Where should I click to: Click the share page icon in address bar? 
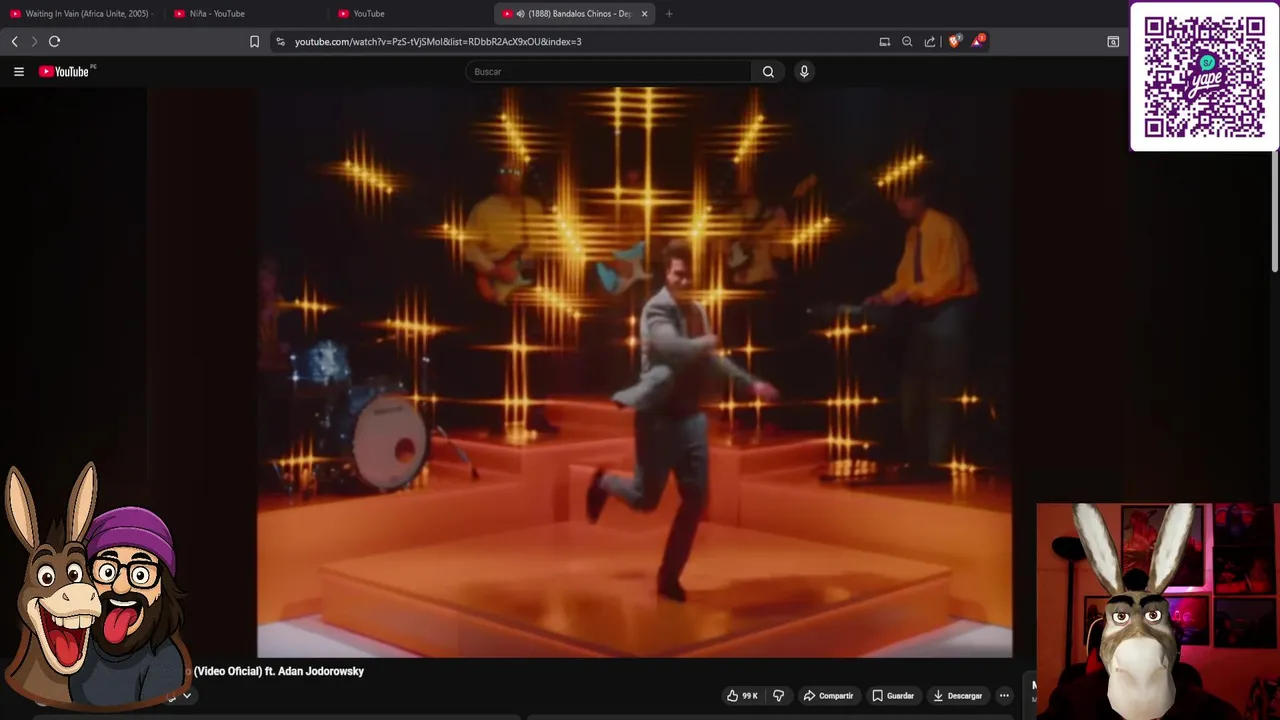tap(930, 41)
